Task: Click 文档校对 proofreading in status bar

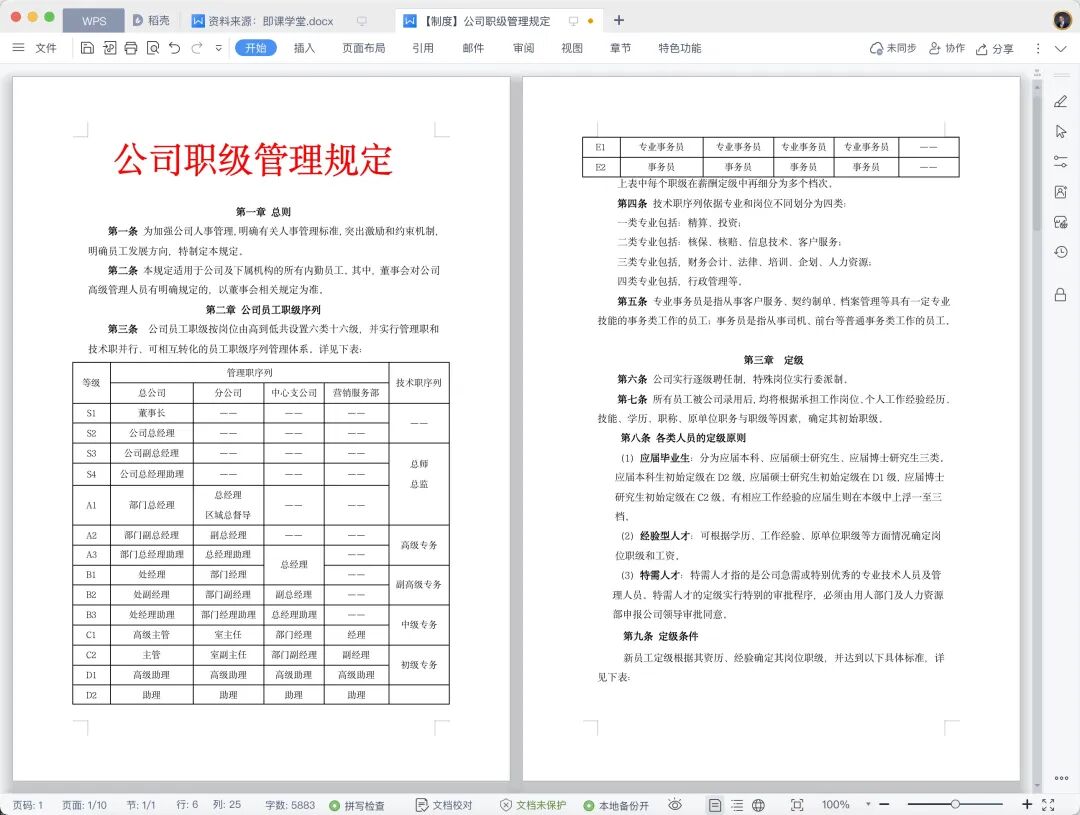Action: pos(444,805)
